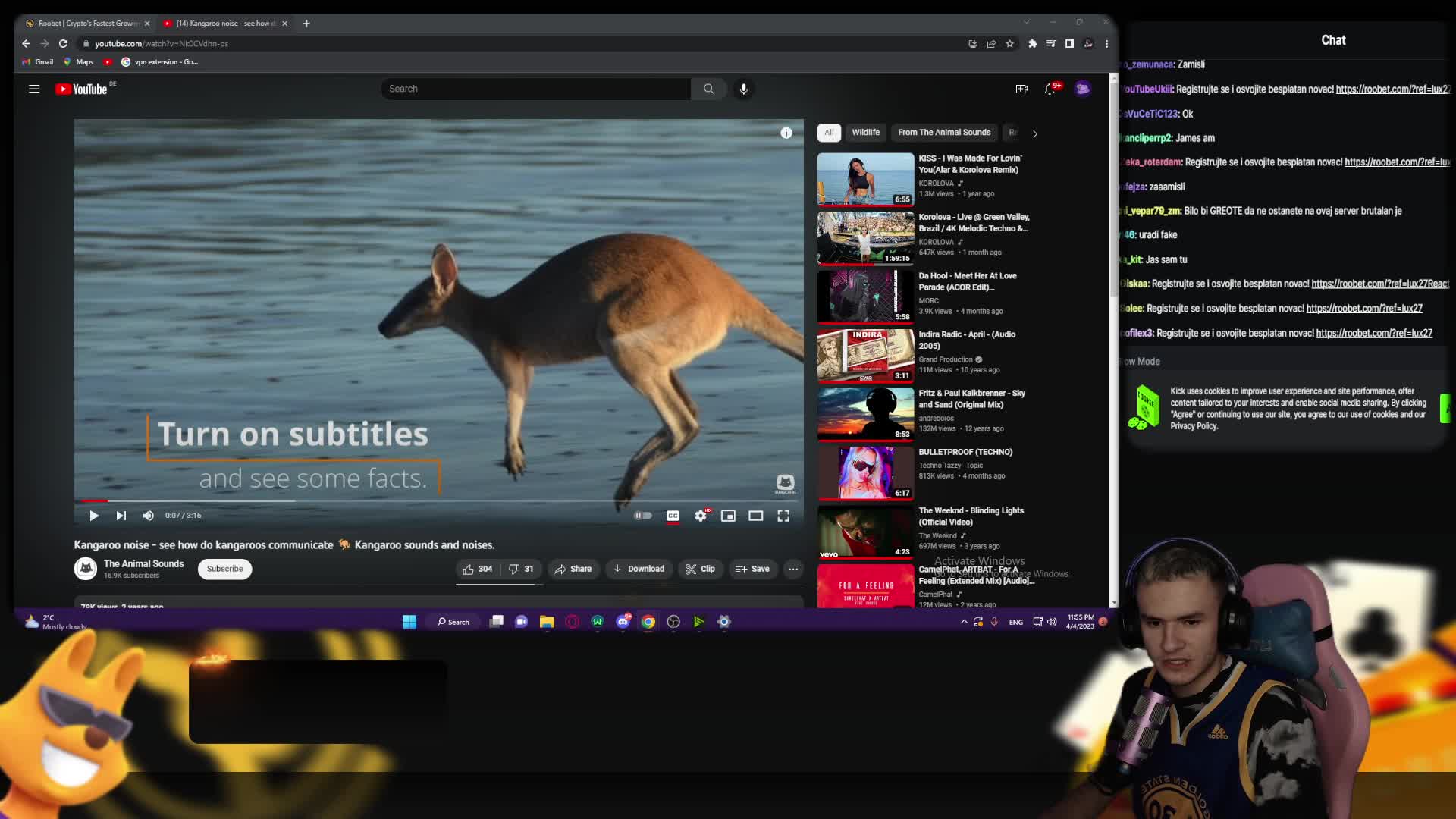Screen dimensions: 1456x819
Task: Toggle the autoplay switch
Action: pyautogui.click(x=643, y=516)
